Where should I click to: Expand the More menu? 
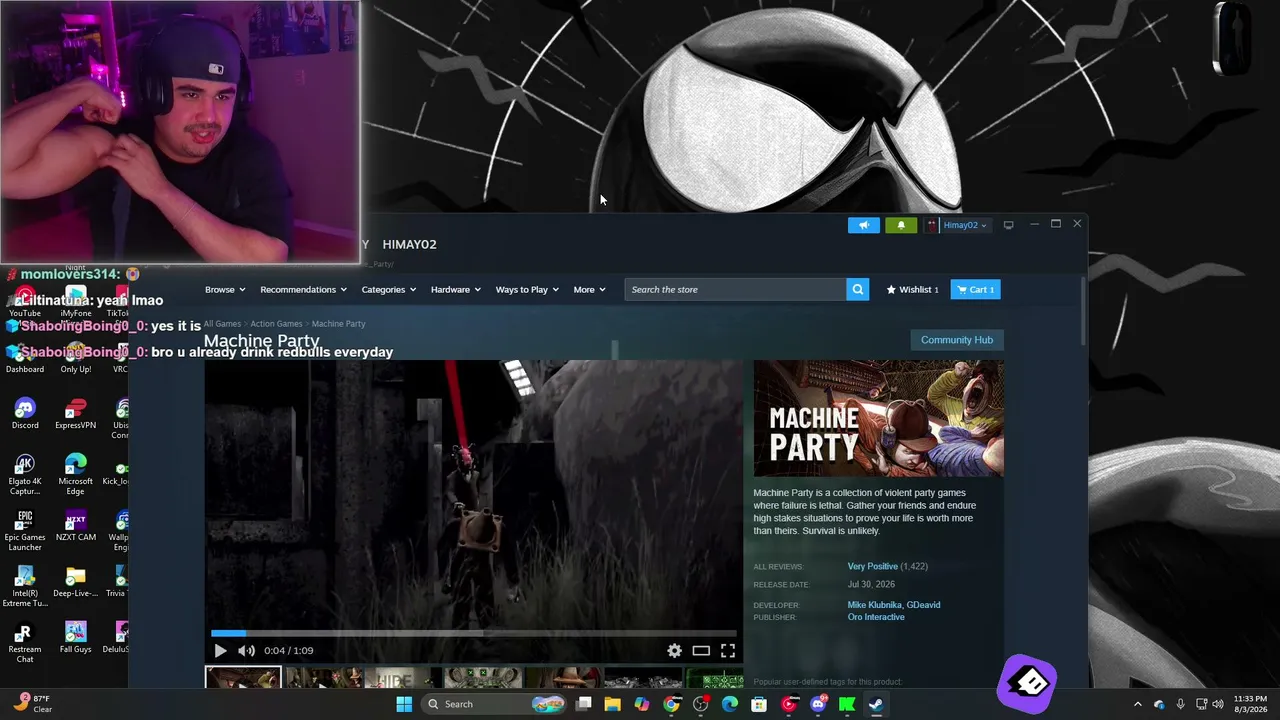coord(589,289)
